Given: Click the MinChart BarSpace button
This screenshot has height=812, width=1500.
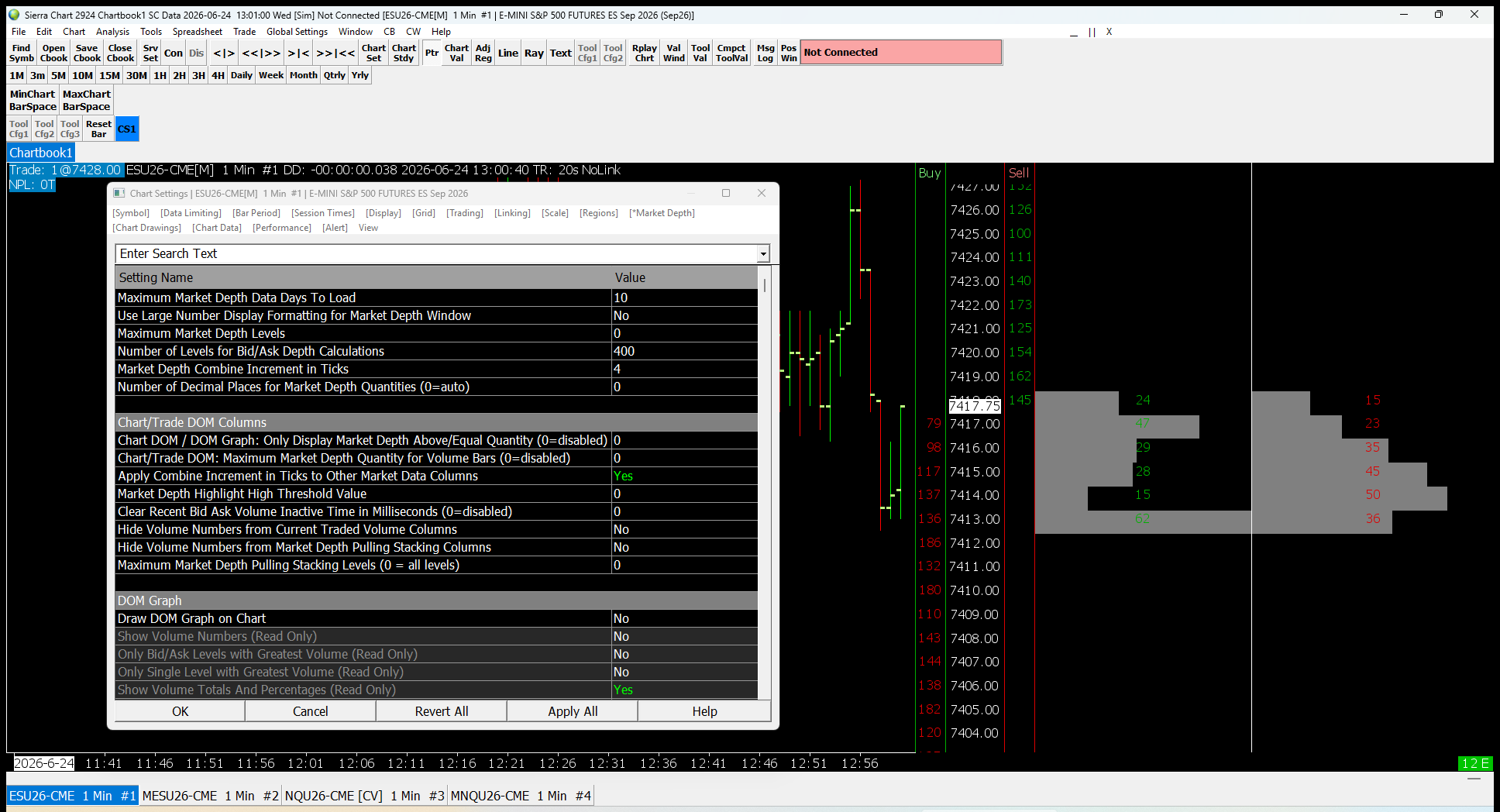Looking at the screenshot, I should pyautogui.click(x=33, y=100).
